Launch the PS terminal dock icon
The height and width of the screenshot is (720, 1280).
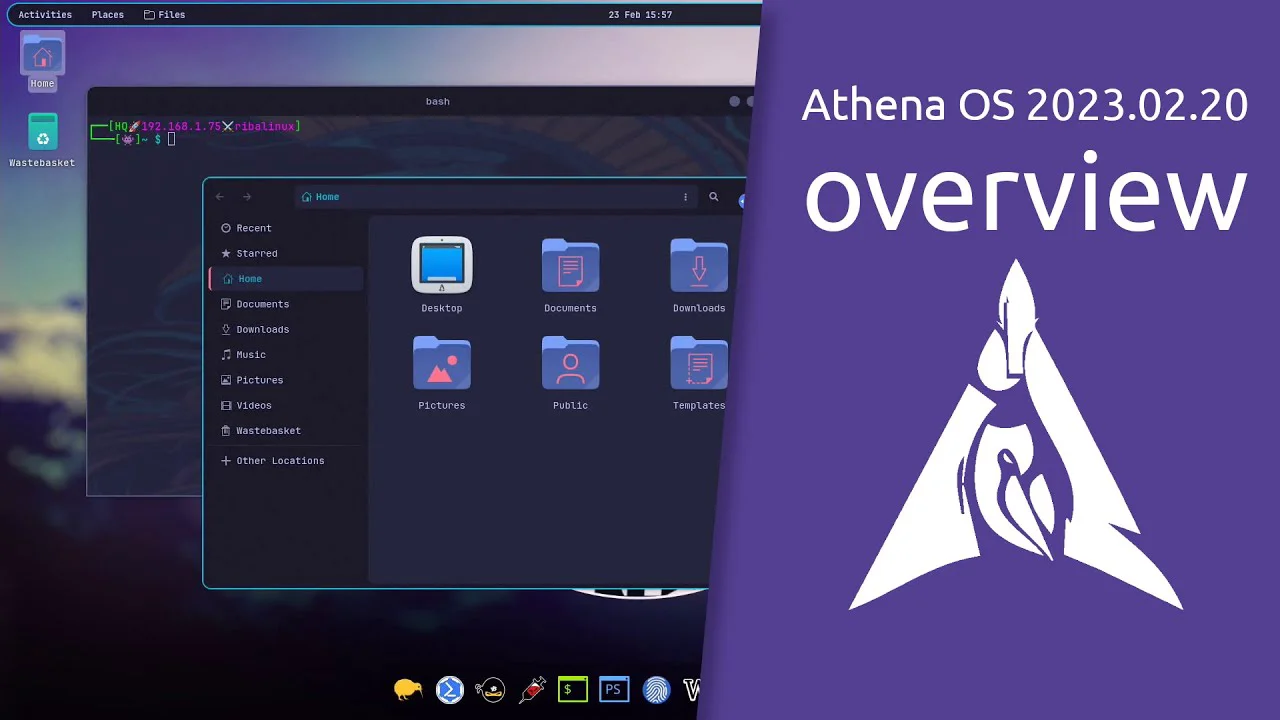pyautogui.click(x=614, y=689)
